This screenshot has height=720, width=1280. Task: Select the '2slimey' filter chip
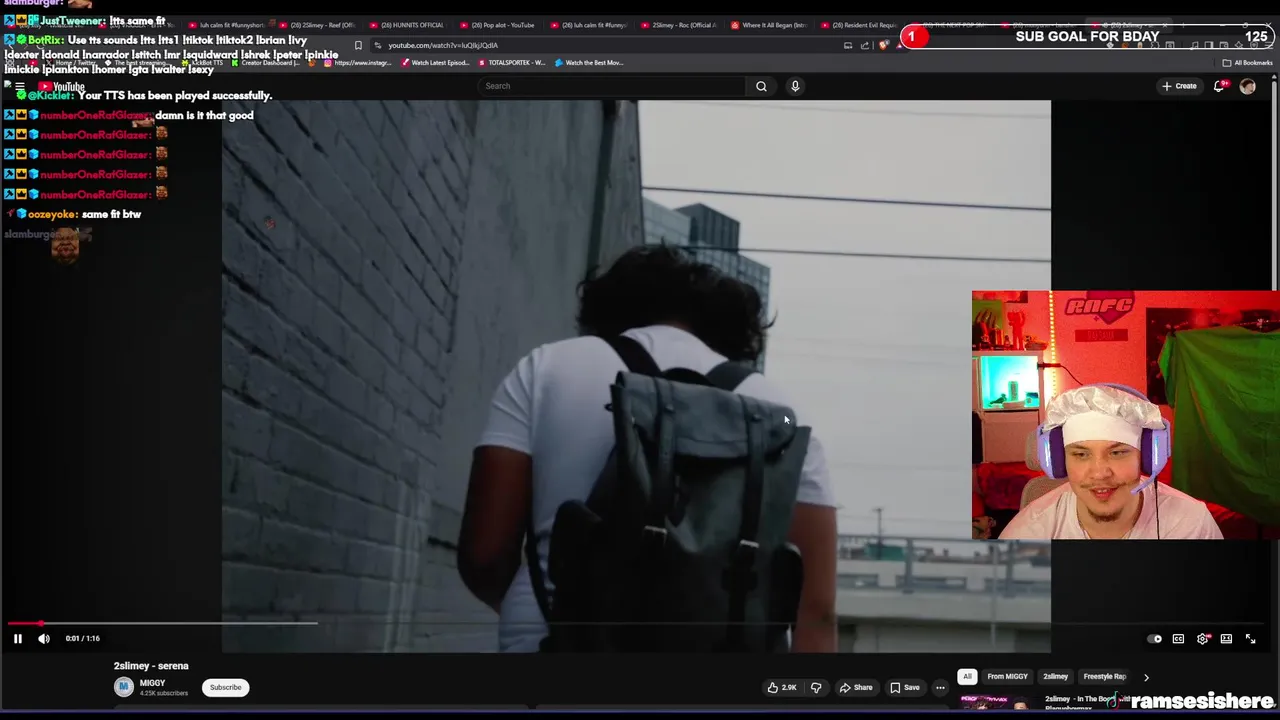tap(1055, 676)
